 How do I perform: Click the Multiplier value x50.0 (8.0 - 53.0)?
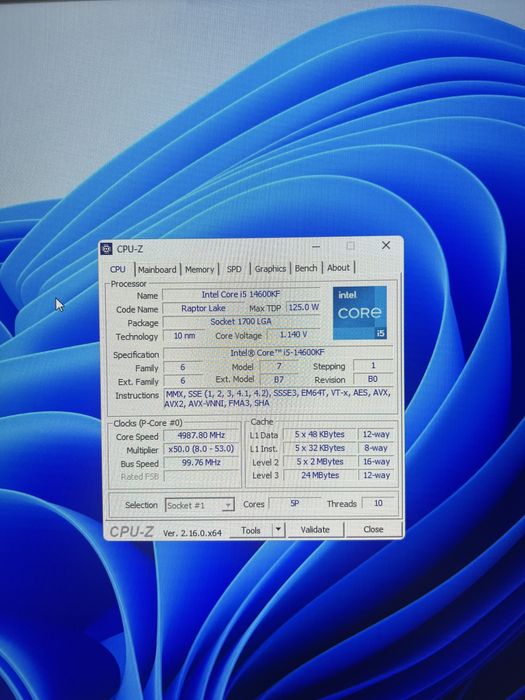pyautogui.click(x=201, y=449)
